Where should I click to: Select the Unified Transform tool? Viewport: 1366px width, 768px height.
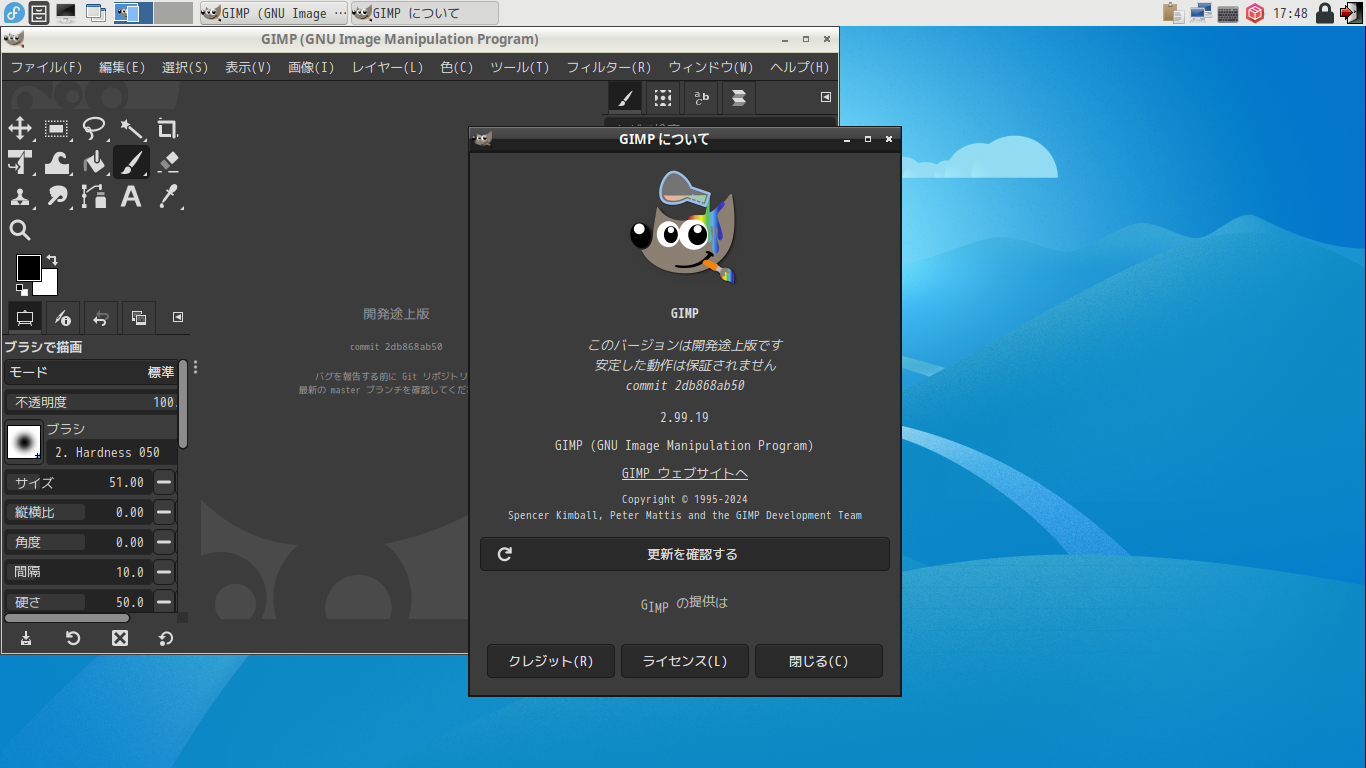point(20,162)
